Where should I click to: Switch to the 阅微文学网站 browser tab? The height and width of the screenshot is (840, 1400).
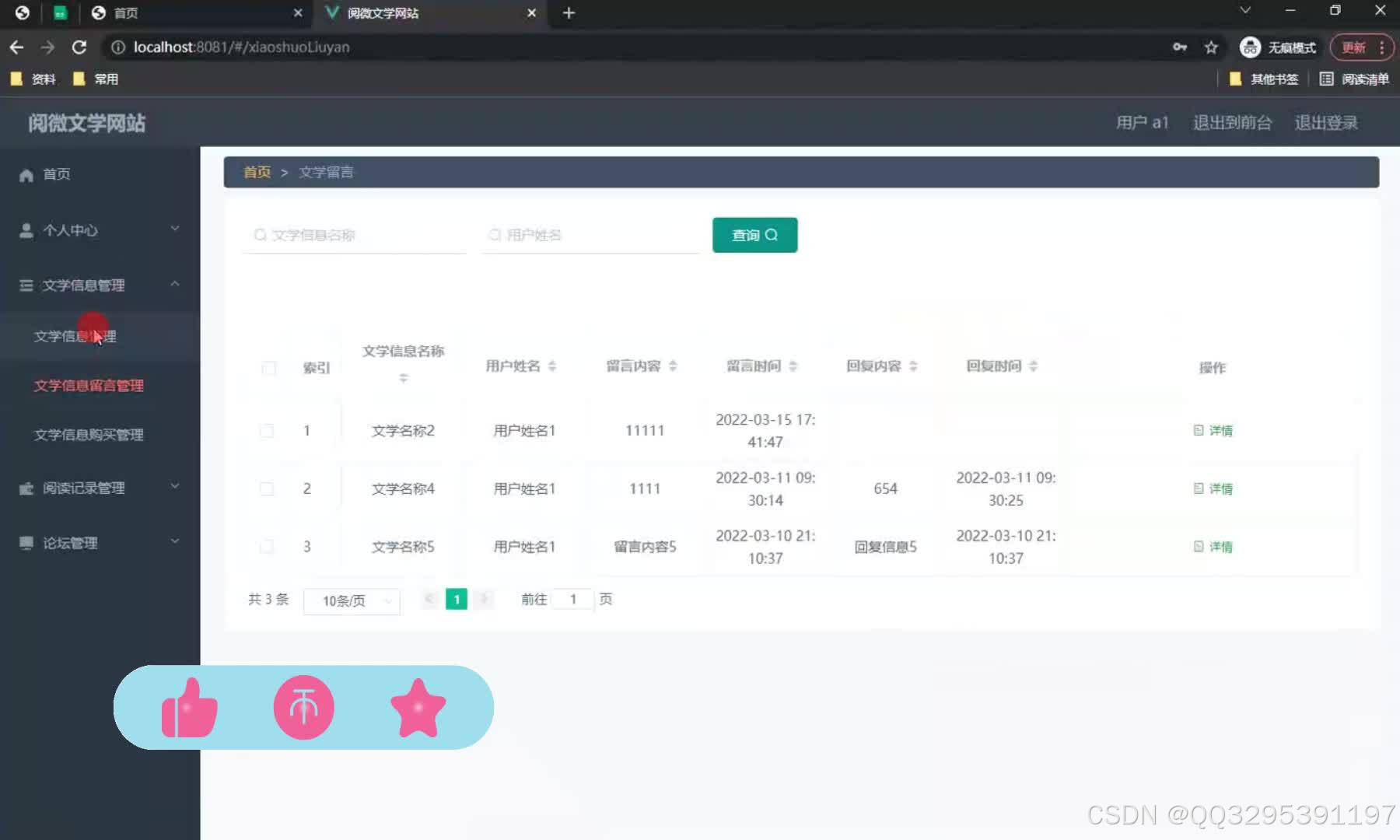tap(430, 12)
